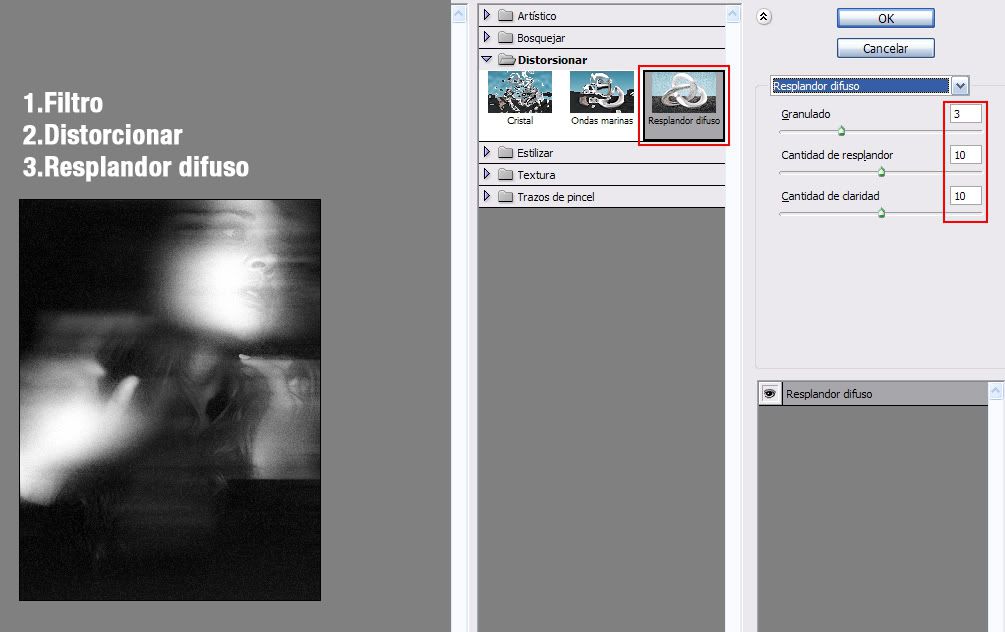Expand the Bosquejar filter folder
Viewport: 1005px width, 632px height.
click(486, 37)
